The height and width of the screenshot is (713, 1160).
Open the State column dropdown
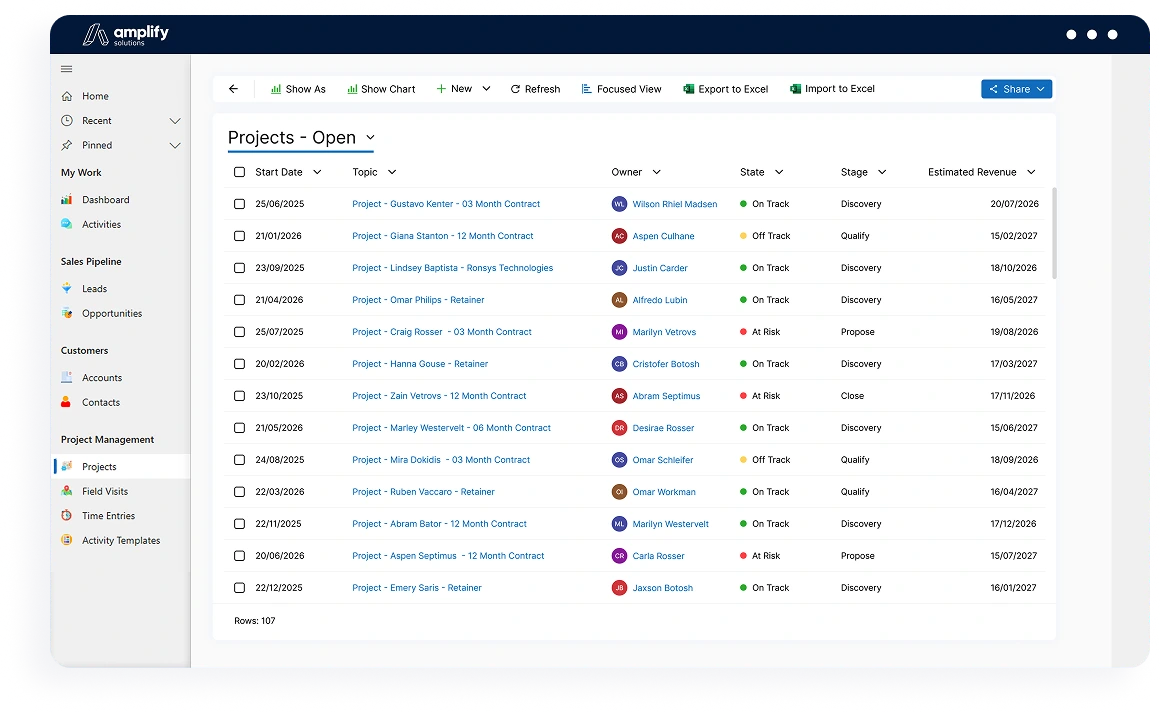coord(779,172)
